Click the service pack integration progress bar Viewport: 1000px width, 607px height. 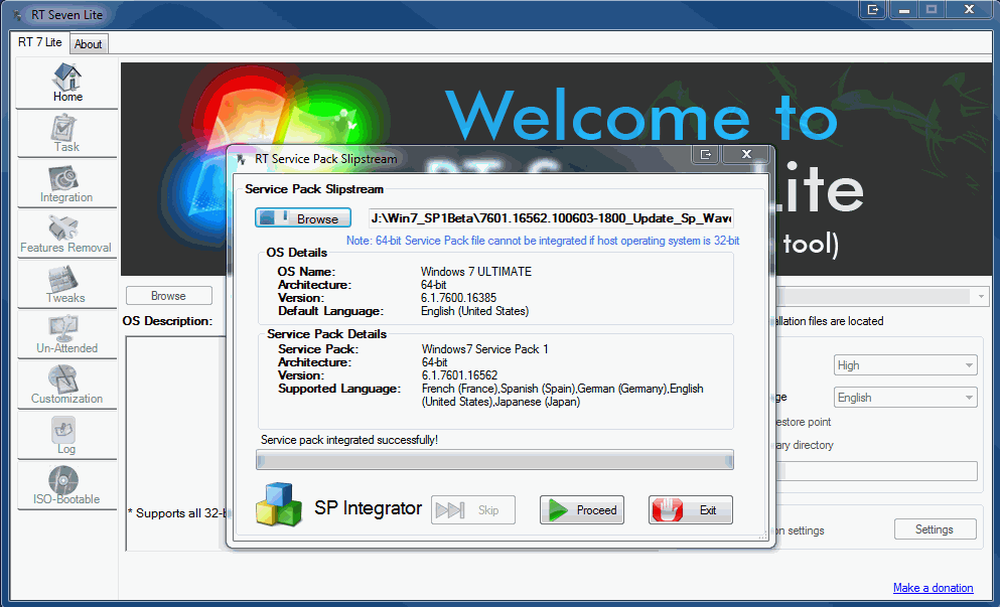tap(495, 461)
